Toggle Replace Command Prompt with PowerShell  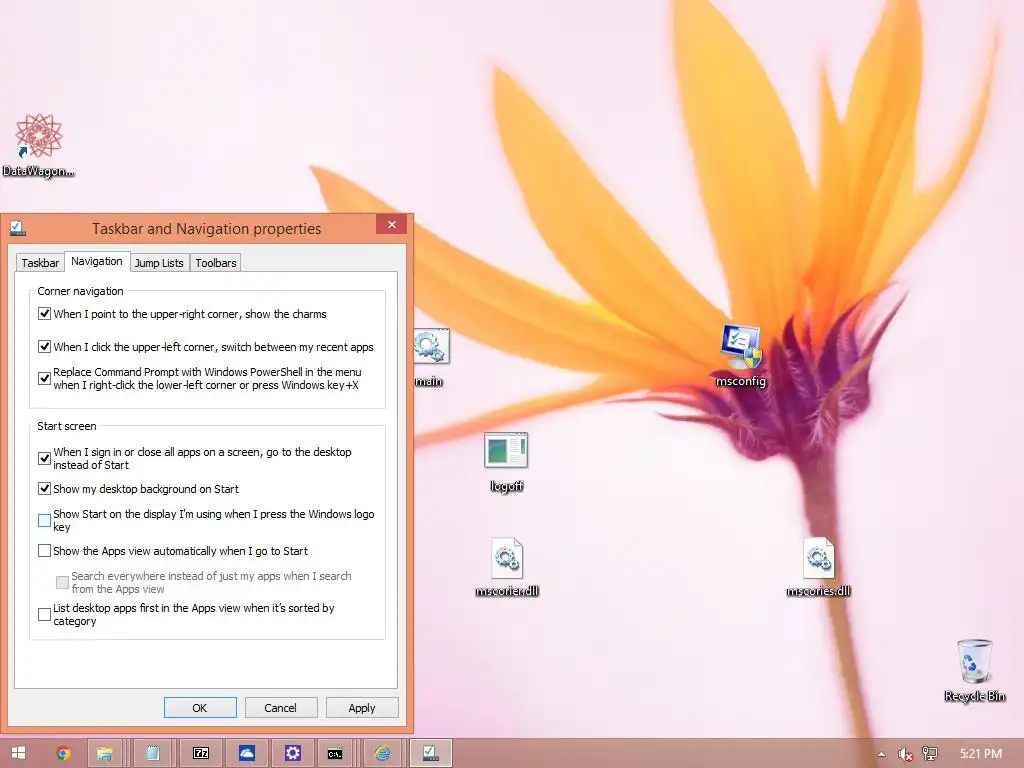coord(44,378)
